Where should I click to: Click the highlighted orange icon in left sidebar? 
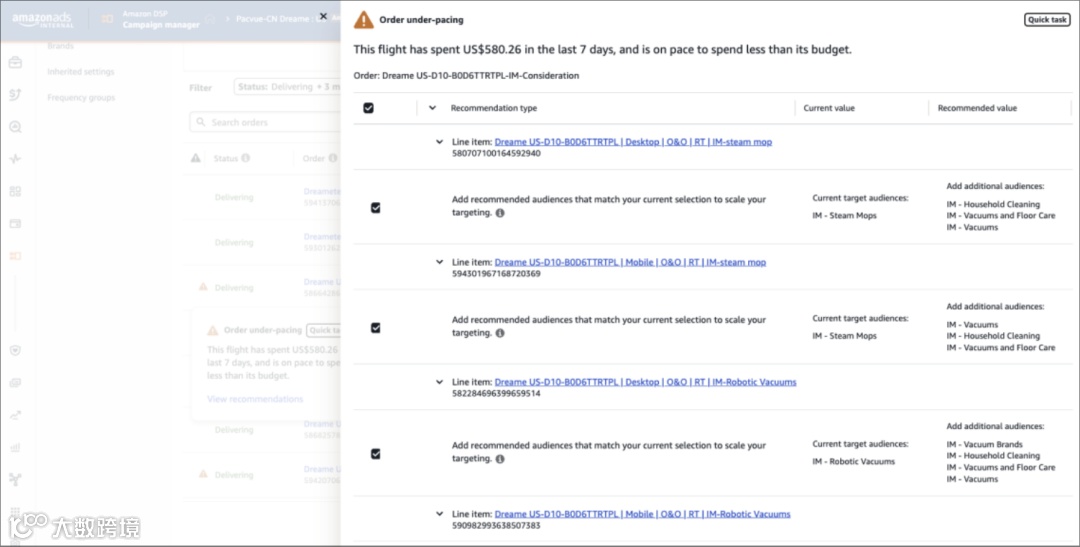[15, 256]
